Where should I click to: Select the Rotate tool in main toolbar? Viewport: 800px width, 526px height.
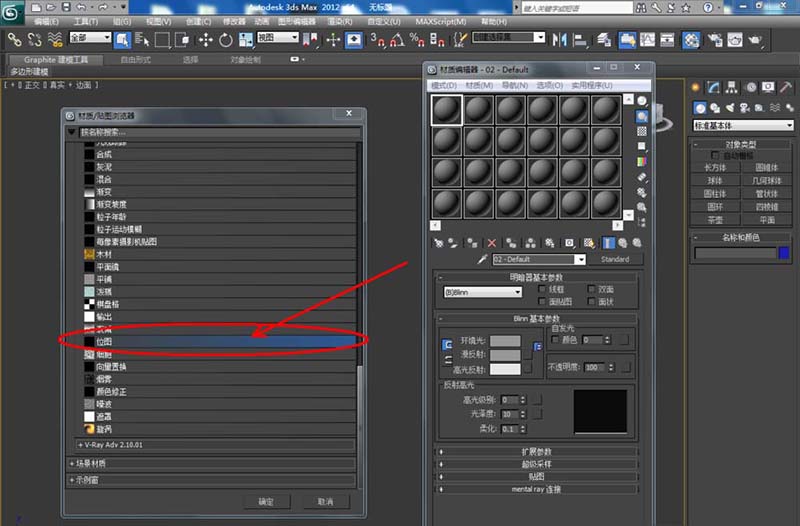point(226,40)
